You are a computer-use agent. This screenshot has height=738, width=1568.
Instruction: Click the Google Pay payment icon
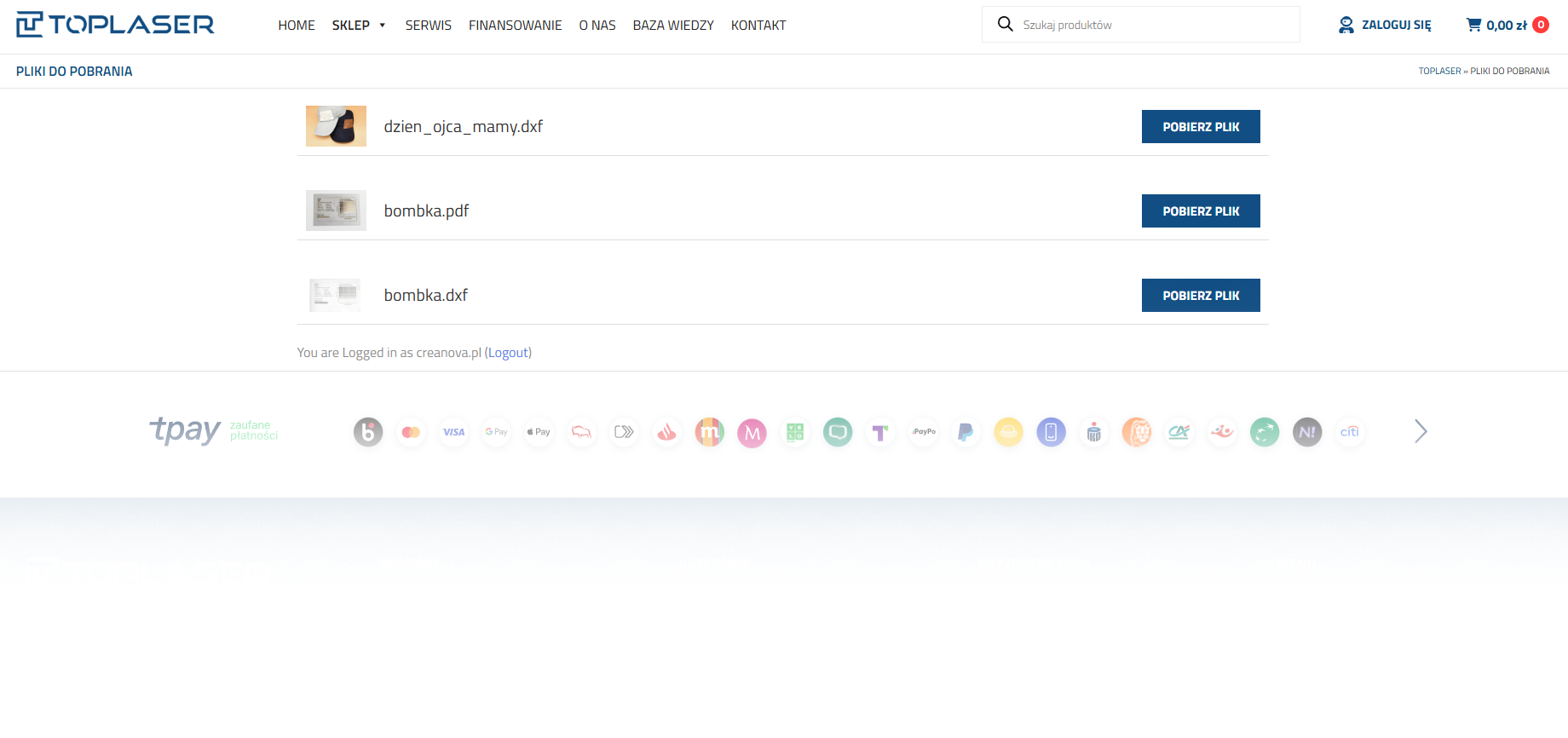pos(496,432)
